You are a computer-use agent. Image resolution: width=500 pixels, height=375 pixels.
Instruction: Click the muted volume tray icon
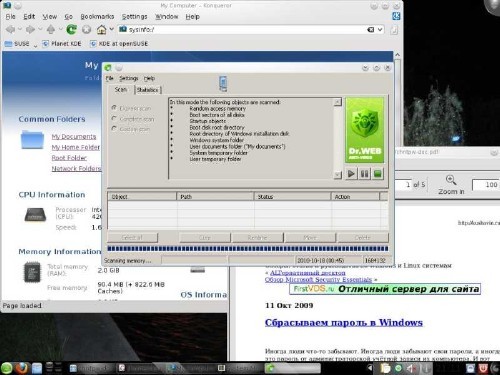(x=411, y=368)
